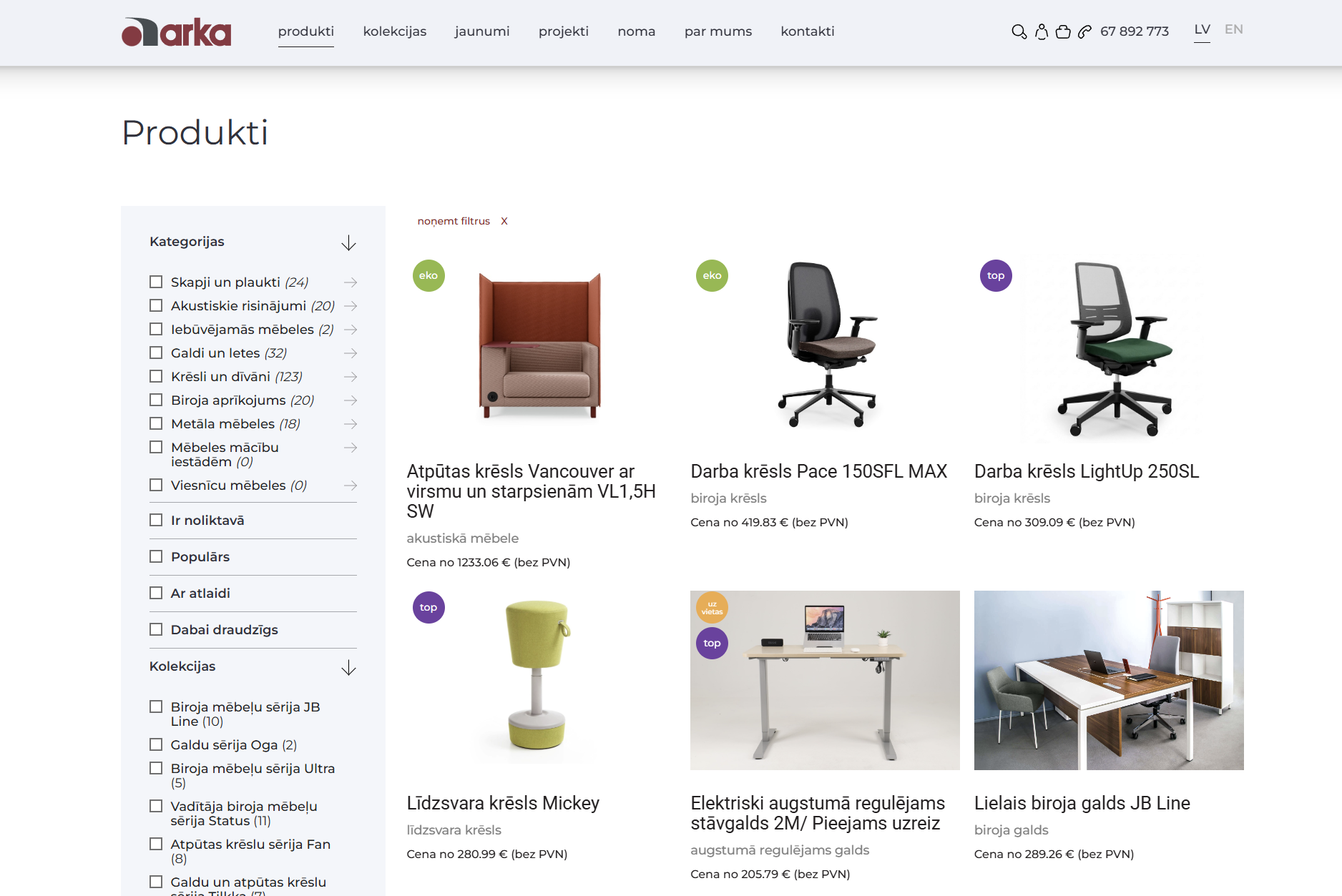Click the eko badge on the Vancouver chair
This screenshot has height=896, width=1342.
(x=428, y=275)
